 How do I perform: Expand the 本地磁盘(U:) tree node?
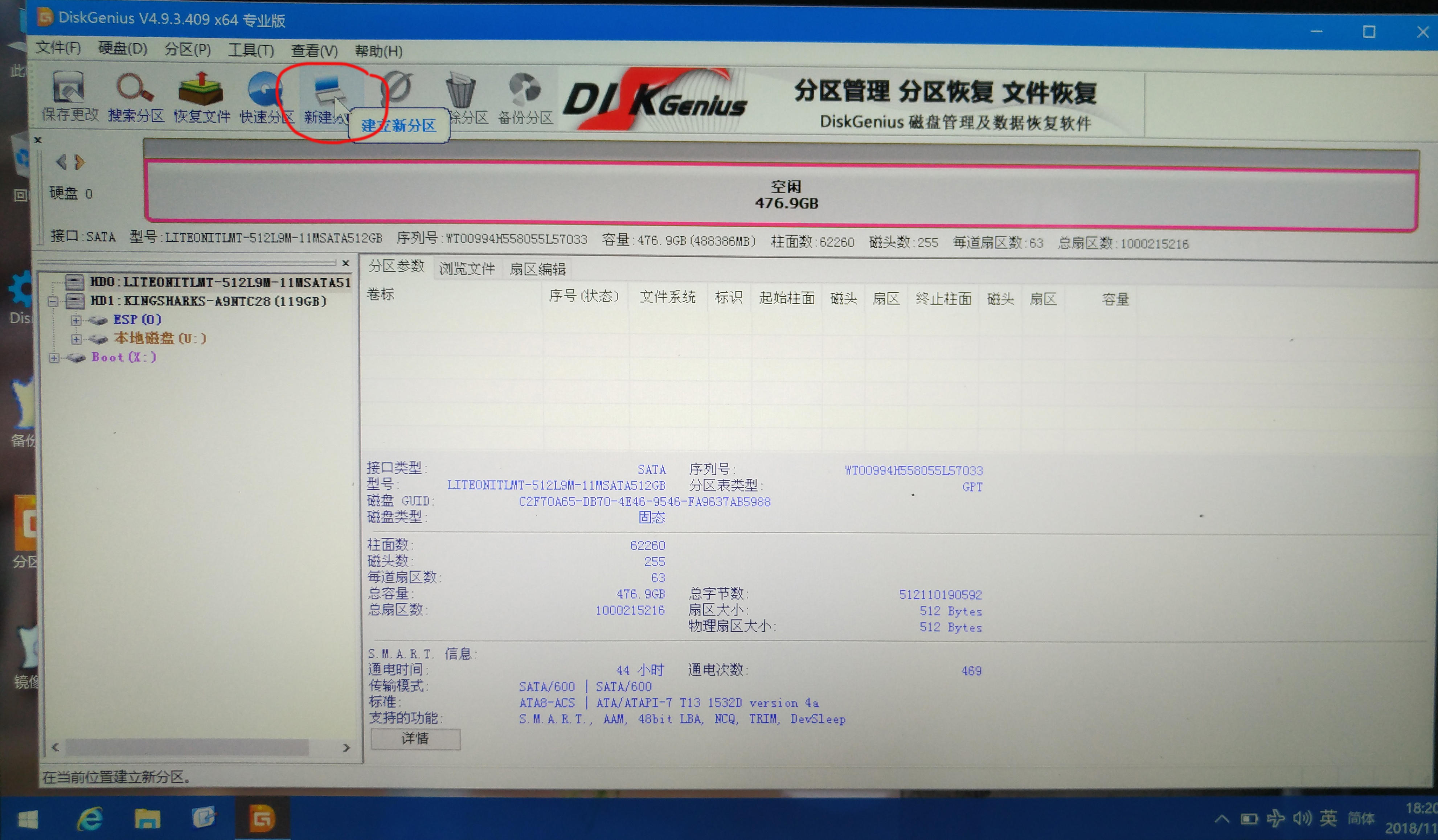coord(77,339)
